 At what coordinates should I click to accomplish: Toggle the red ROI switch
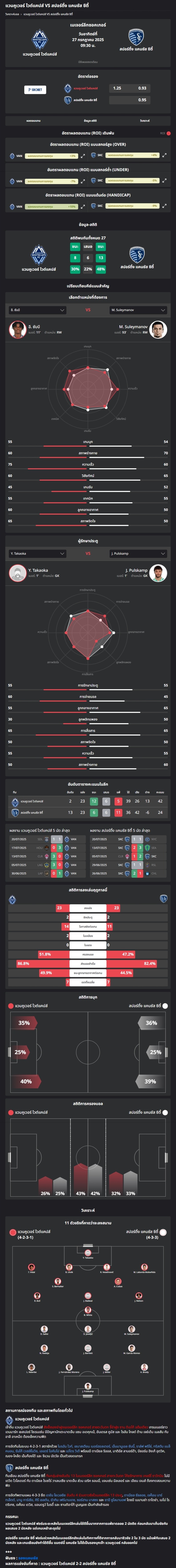(168, 133)
